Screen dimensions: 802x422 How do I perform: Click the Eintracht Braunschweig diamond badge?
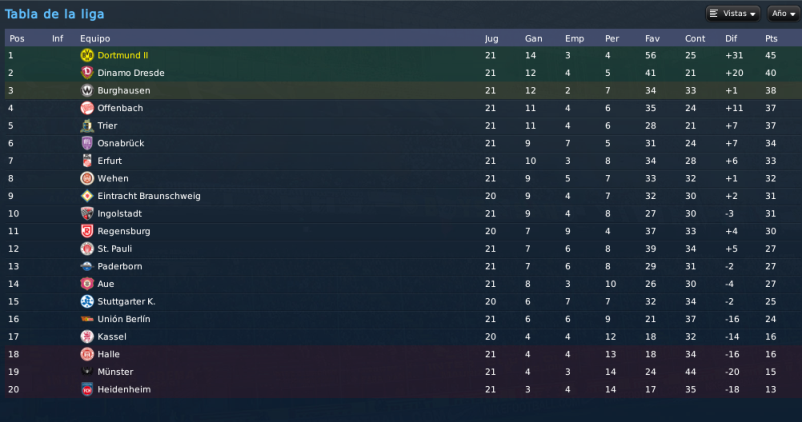[87, 196]
